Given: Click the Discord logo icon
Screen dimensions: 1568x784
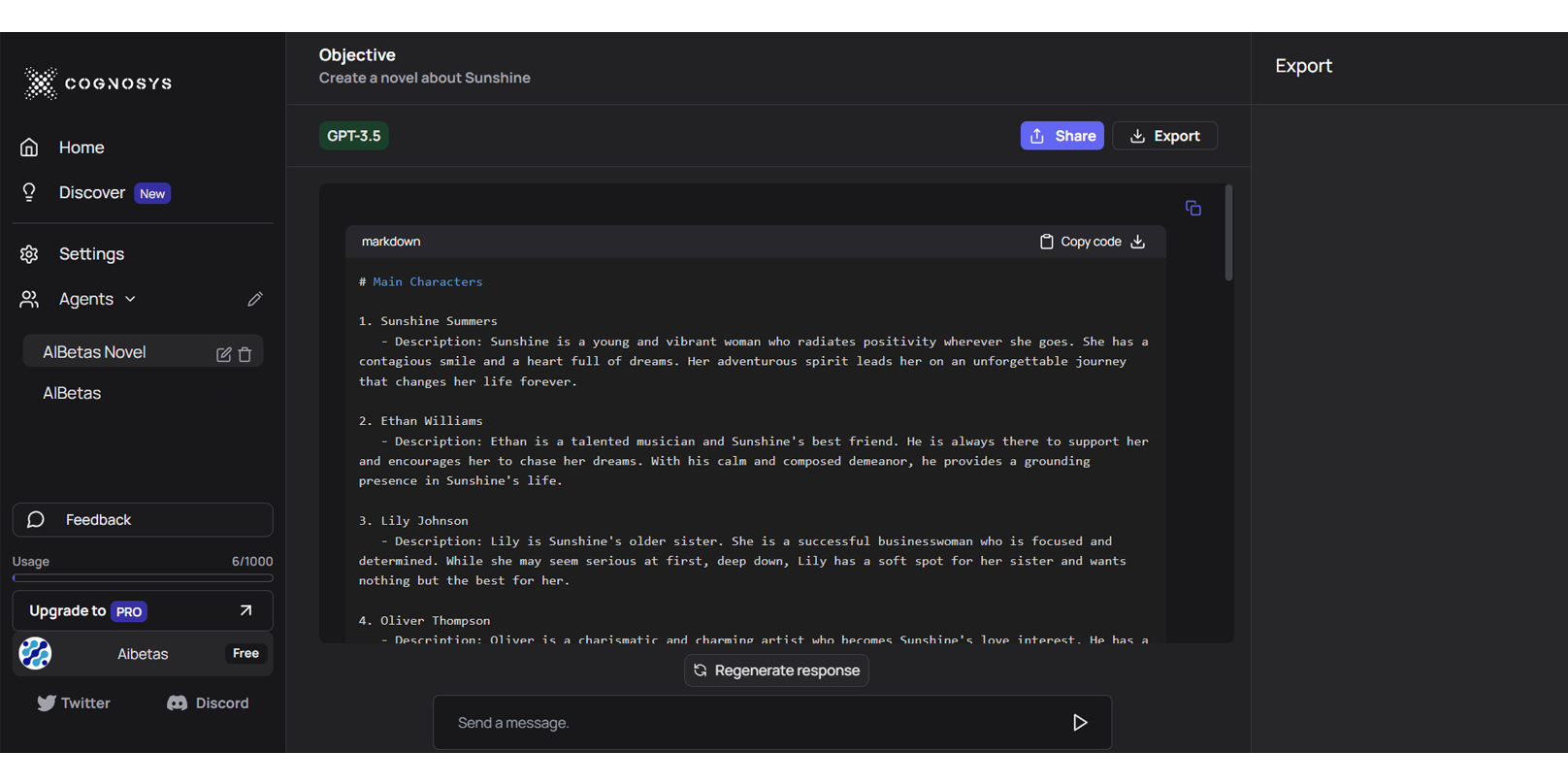Looking at the screenshot, I should tap(177, 702).
